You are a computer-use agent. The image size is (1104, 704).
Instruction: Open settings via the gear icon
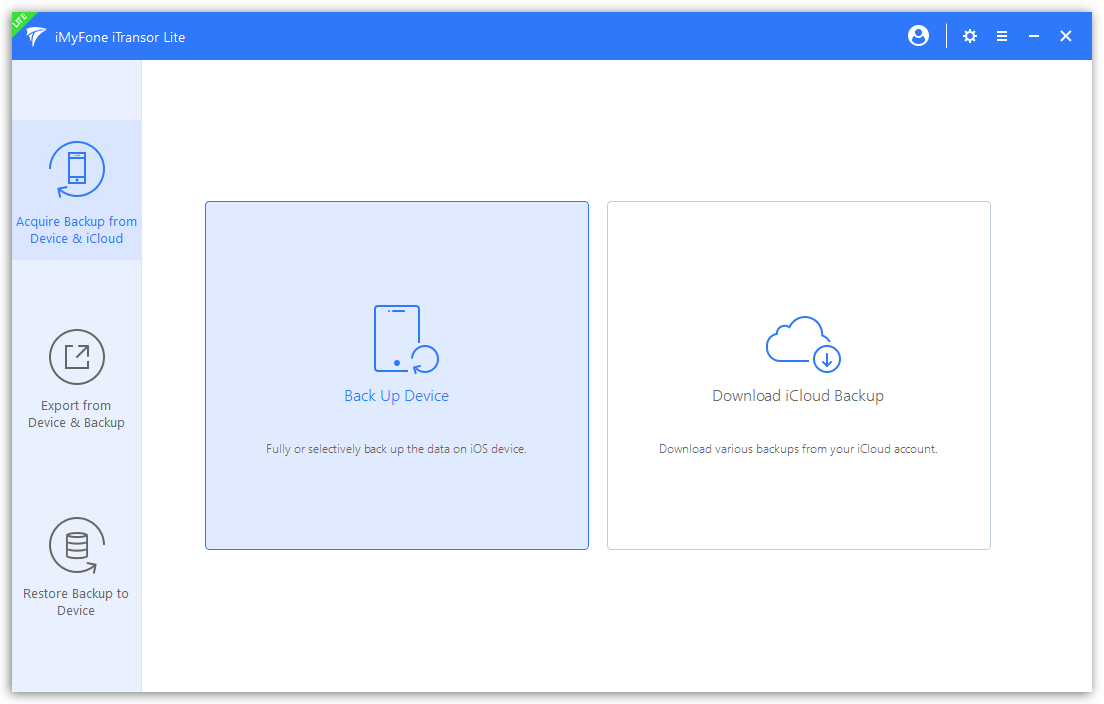[x=970, y=36]
